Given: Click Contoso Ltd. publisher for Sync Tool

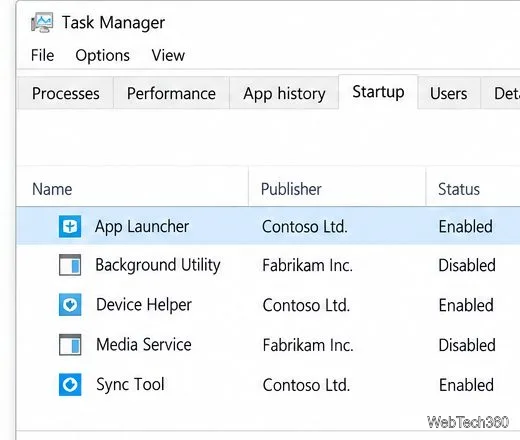Looking at the screenshot, I should (x=306, y=385).
